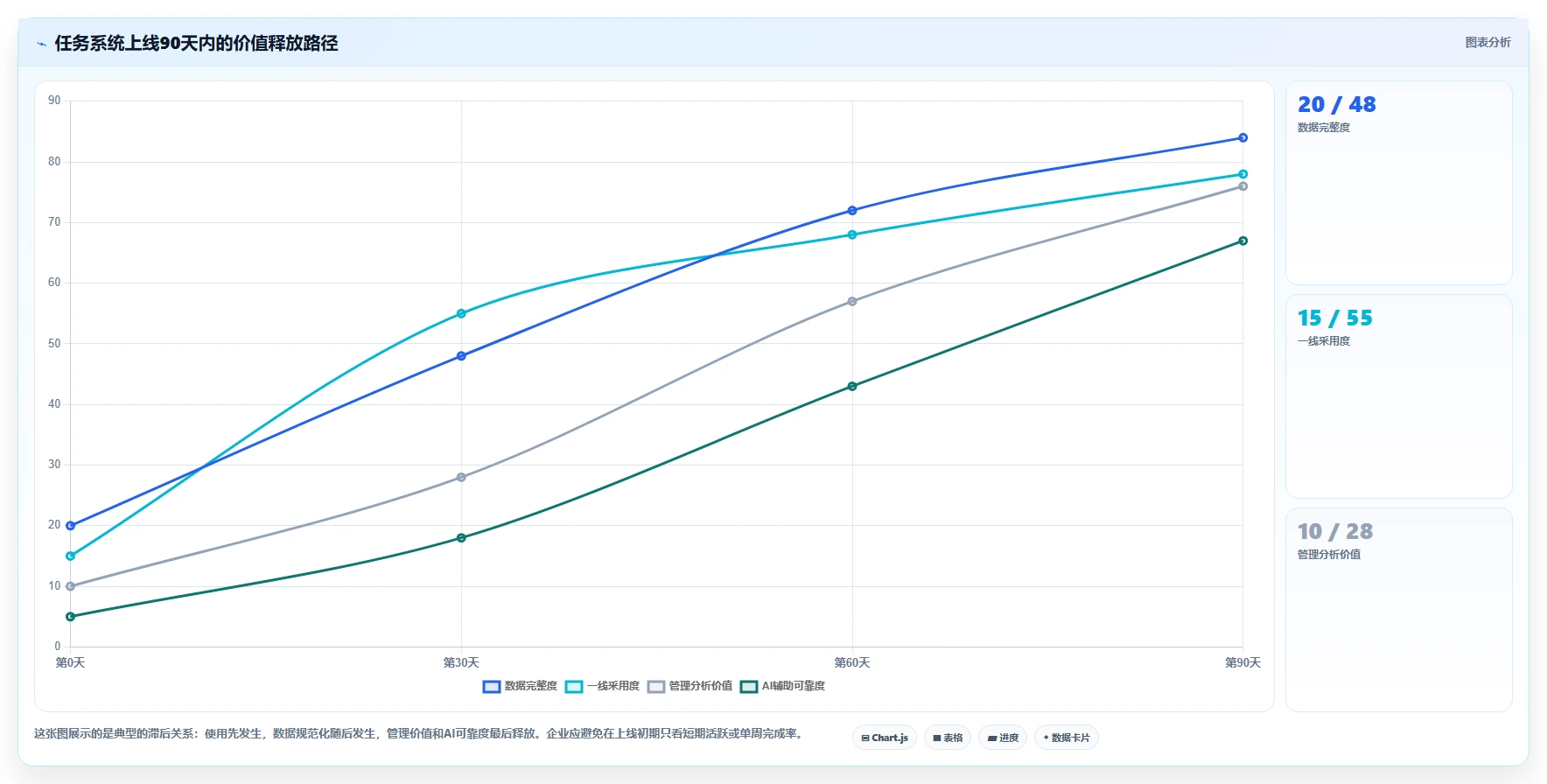The height and width of the screenshot is (784, 1547).
Task: Select 管理分析价值 point at 第90天 (76)
Action: coord(1242,186)
